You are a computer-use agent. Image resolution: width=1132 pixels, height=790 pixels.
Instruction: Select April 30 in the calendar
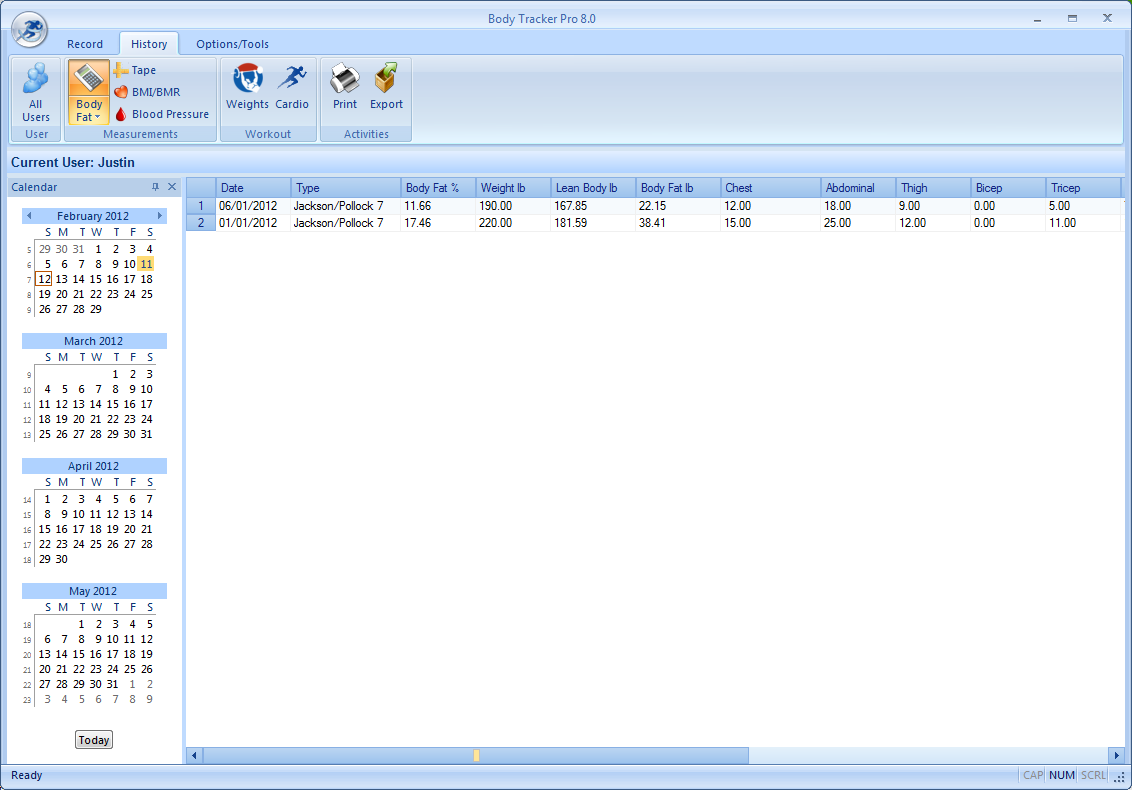coord(61,559)
